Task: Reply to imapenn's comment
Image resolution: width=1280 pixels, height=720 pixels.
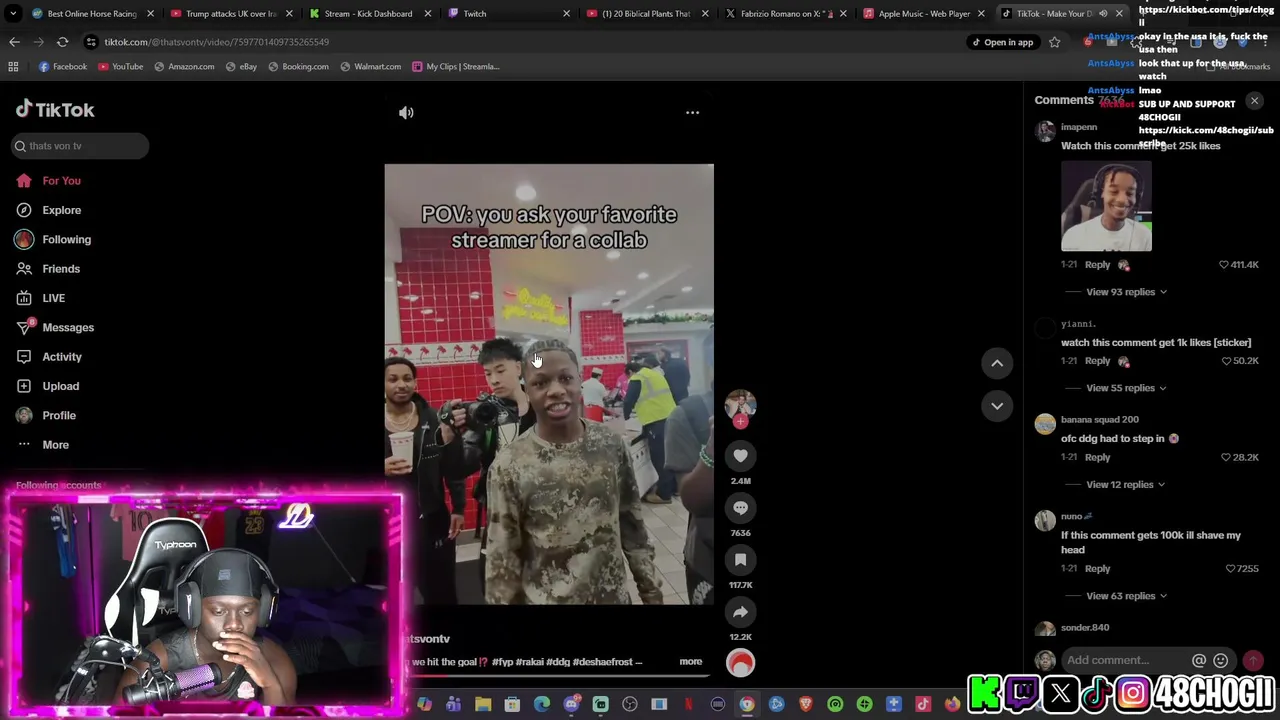Action: 1097,265
